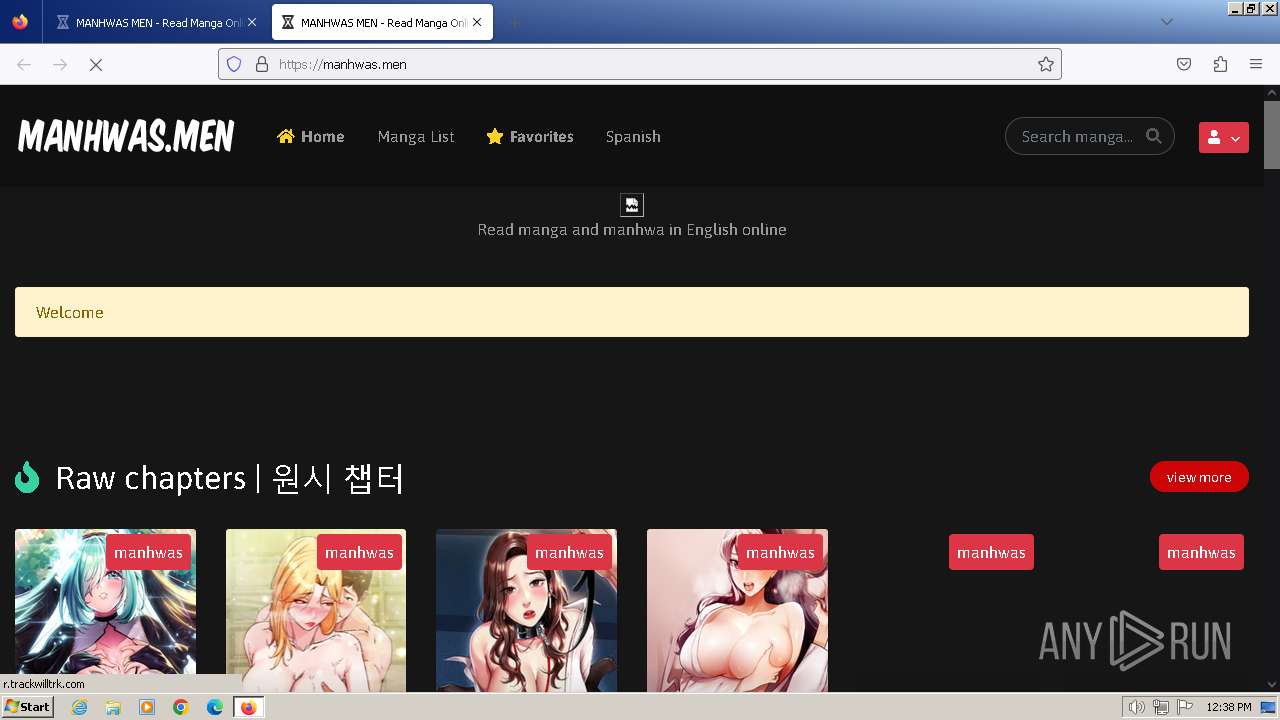The image size is (1280, 720).
Task: Click the Welcome notice banner
Action: coord(632,312)
